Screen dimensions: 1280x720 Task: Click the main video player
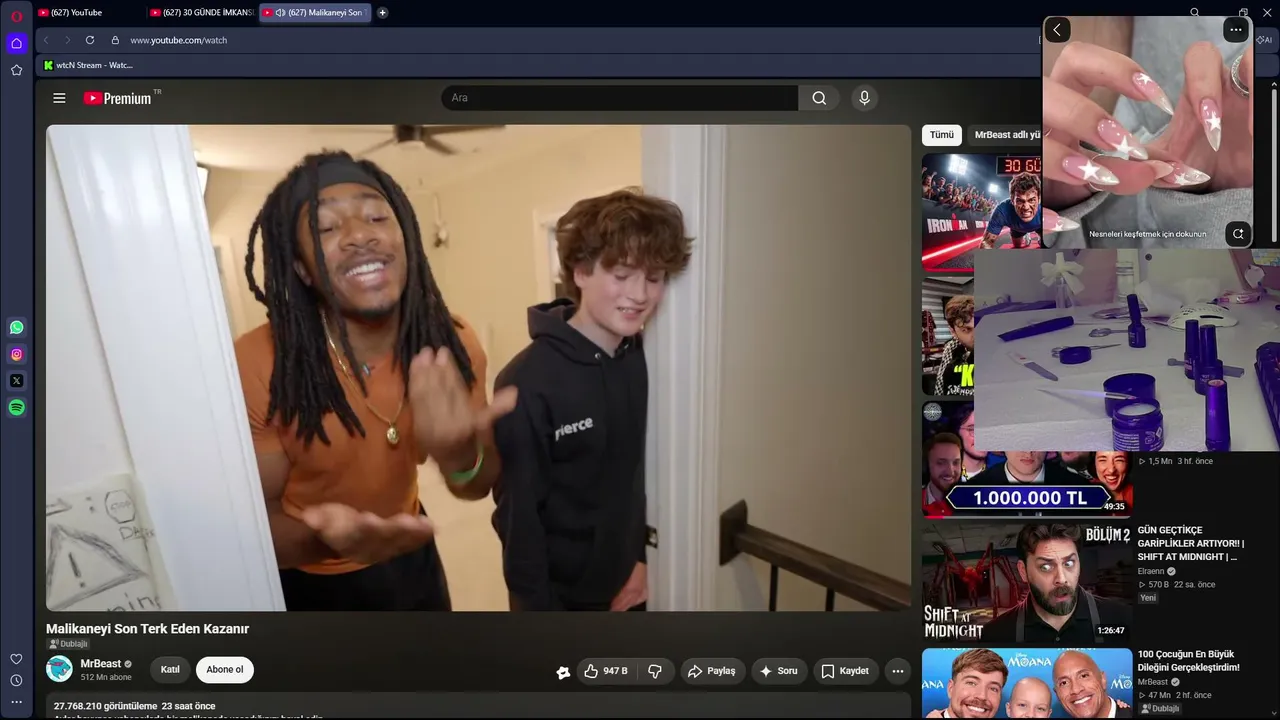point(479,368)
